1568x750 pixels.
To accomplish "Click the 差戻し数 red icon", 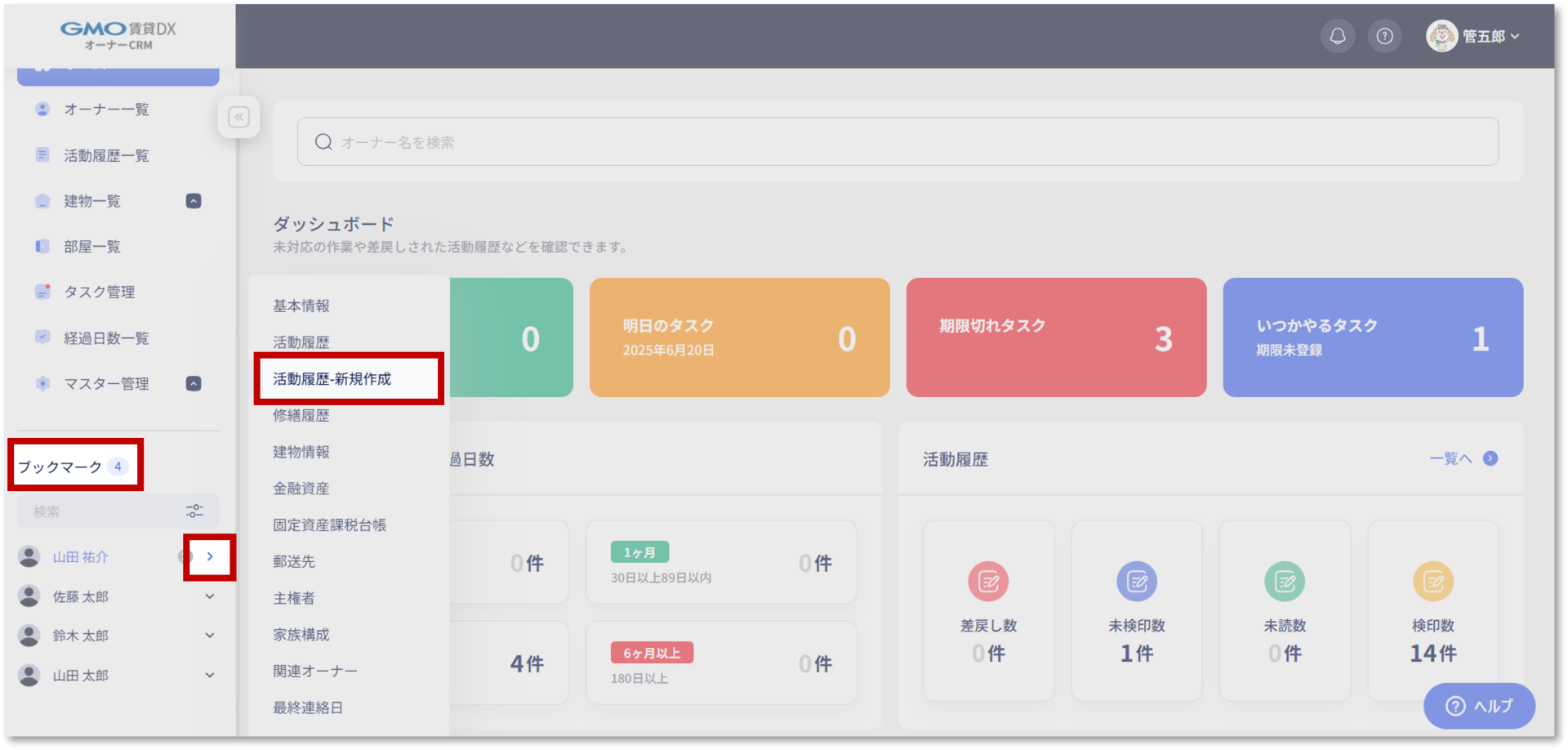I will (x=988, y=582).
